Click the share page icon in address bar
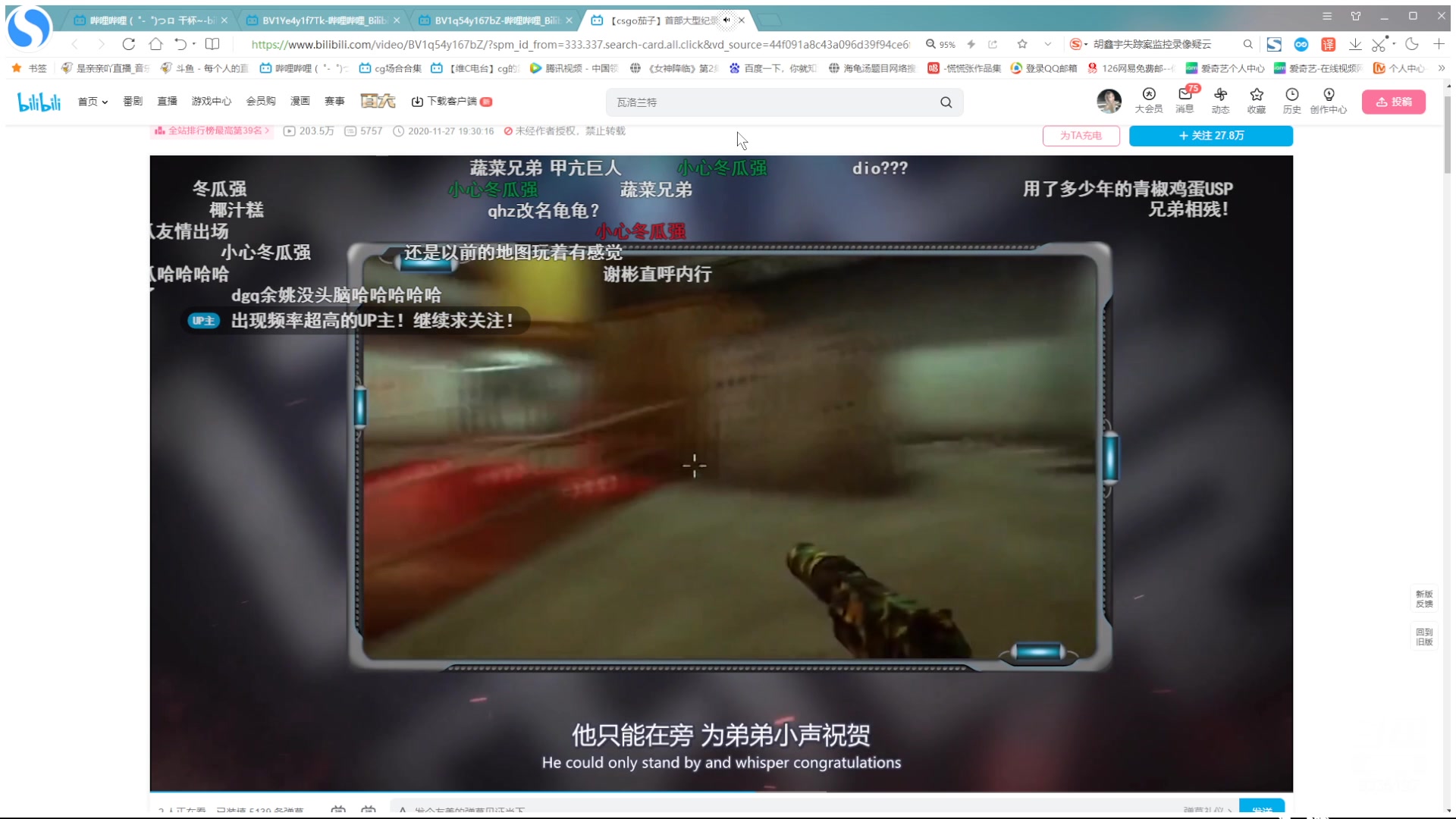1456x819 pixels. [x=993, y=44]
